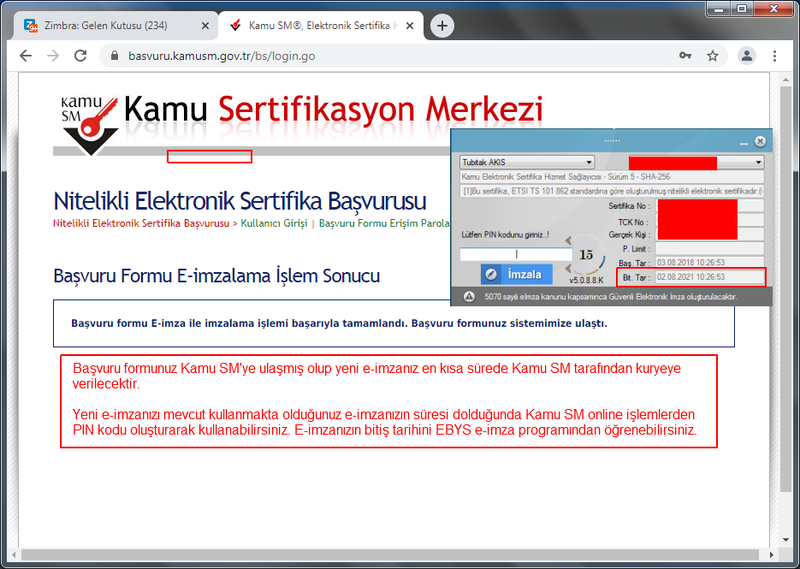Screen dimensions: 800x569
Task: Open Chrome three-dot menu
Action: click(775, 56)
